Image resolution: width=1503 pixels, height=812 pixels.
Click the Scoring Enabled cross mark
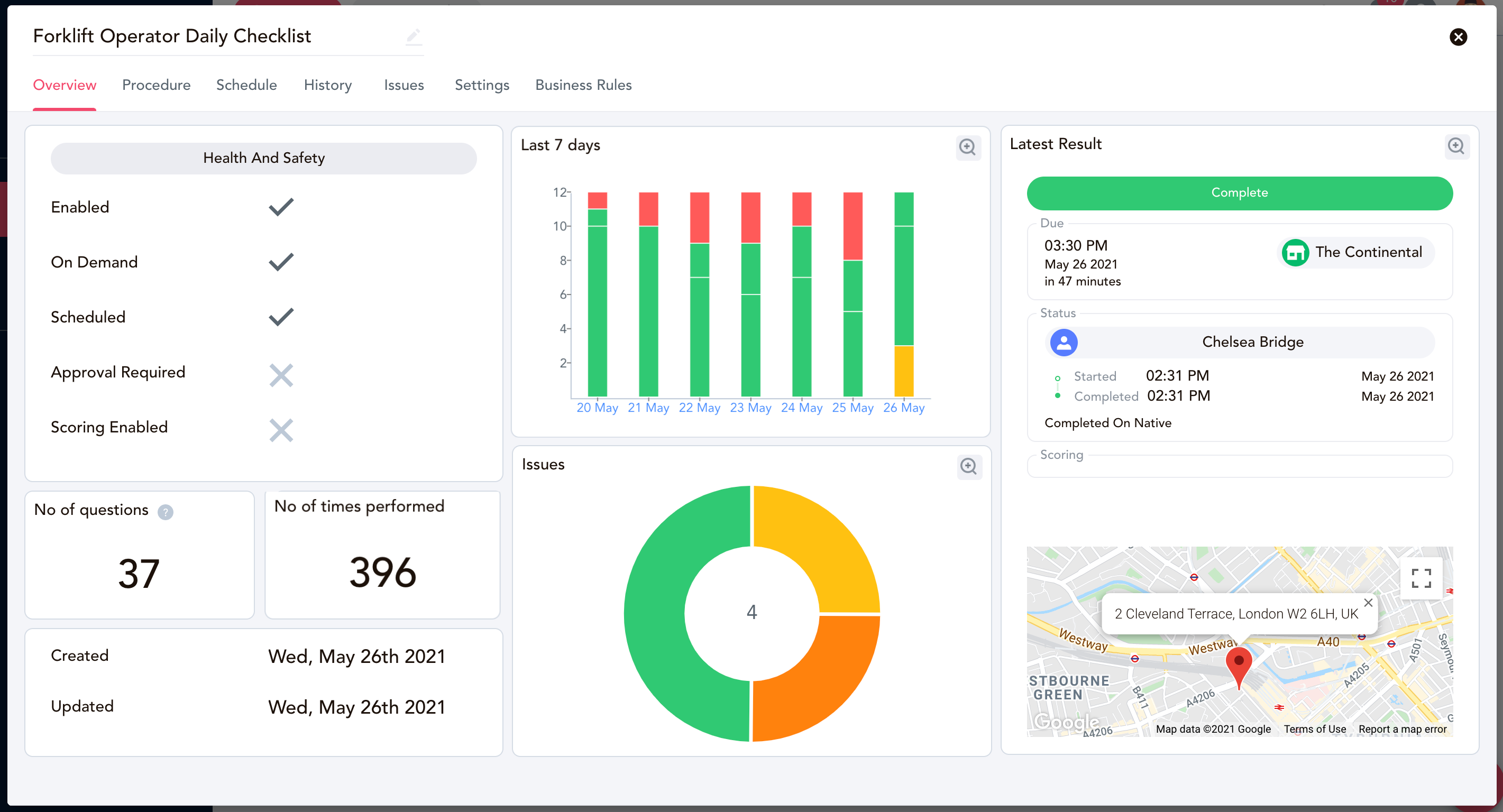(x=281, y=430)
